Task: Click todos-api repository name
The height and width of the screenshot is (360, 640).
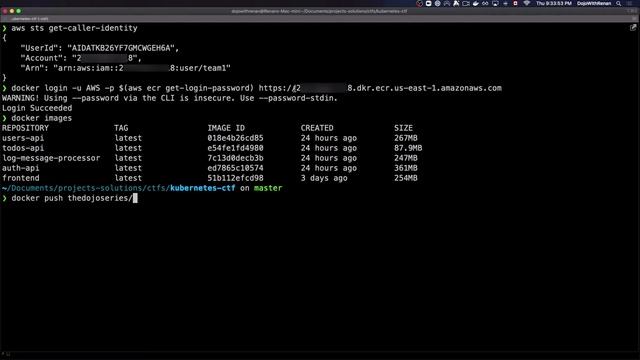Action: (x=23, y=148)
